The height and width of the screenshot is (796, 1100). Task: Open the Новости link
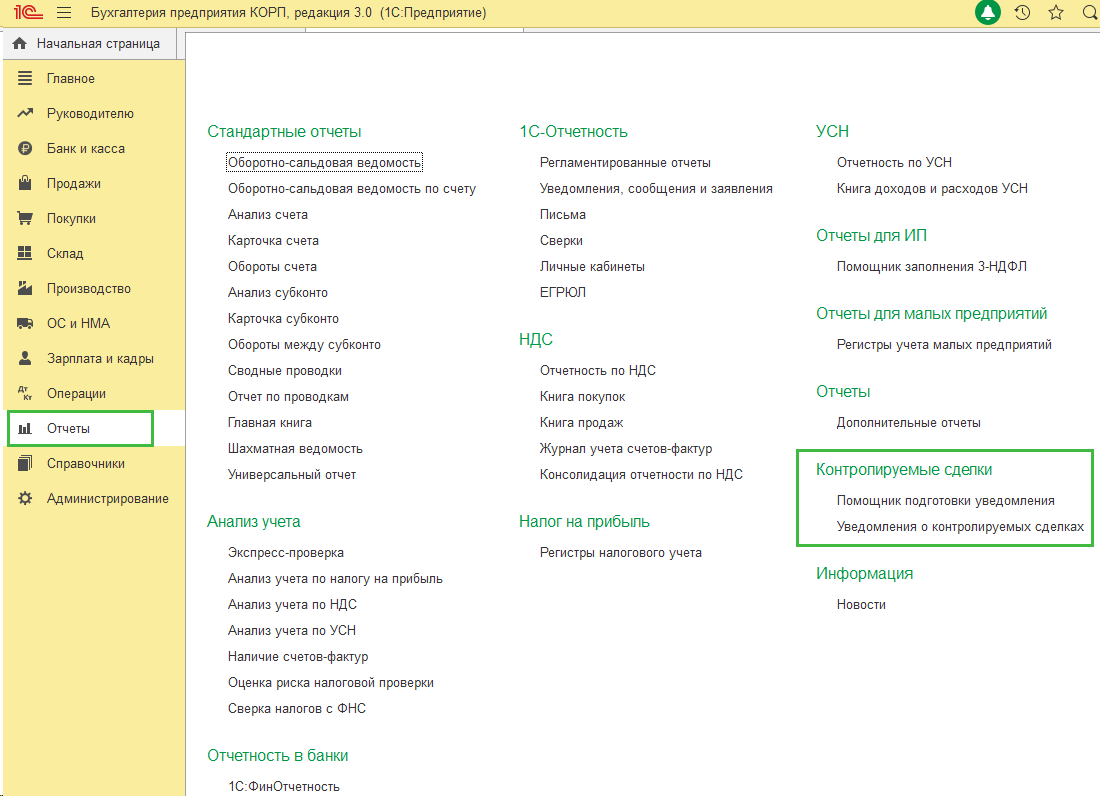point(861,605)
